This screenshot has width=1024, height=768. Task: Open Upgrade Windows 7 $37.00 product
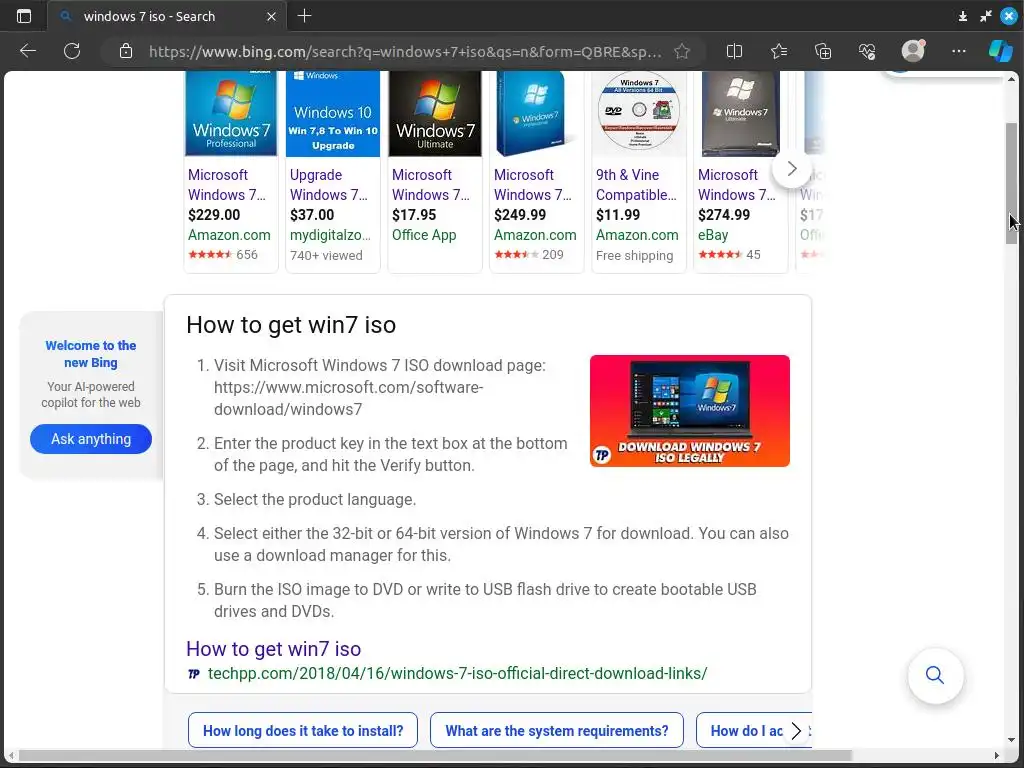tap(328, 185)
